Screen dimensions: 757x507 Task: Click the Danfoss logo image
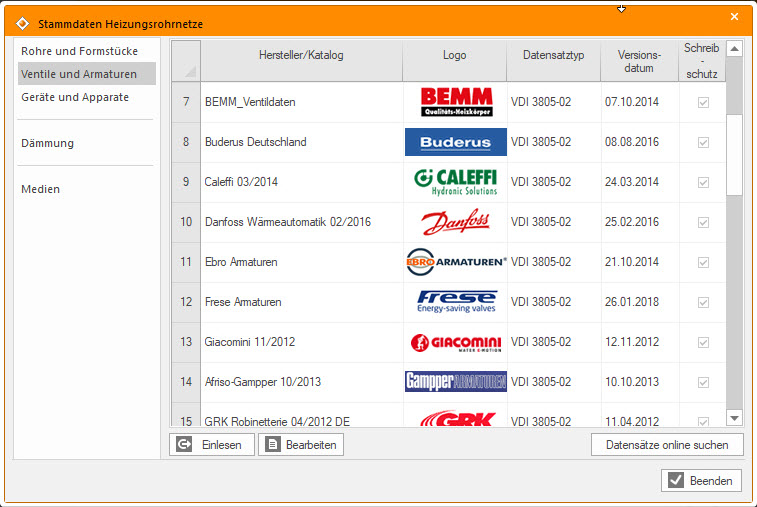tap(455, 222)
